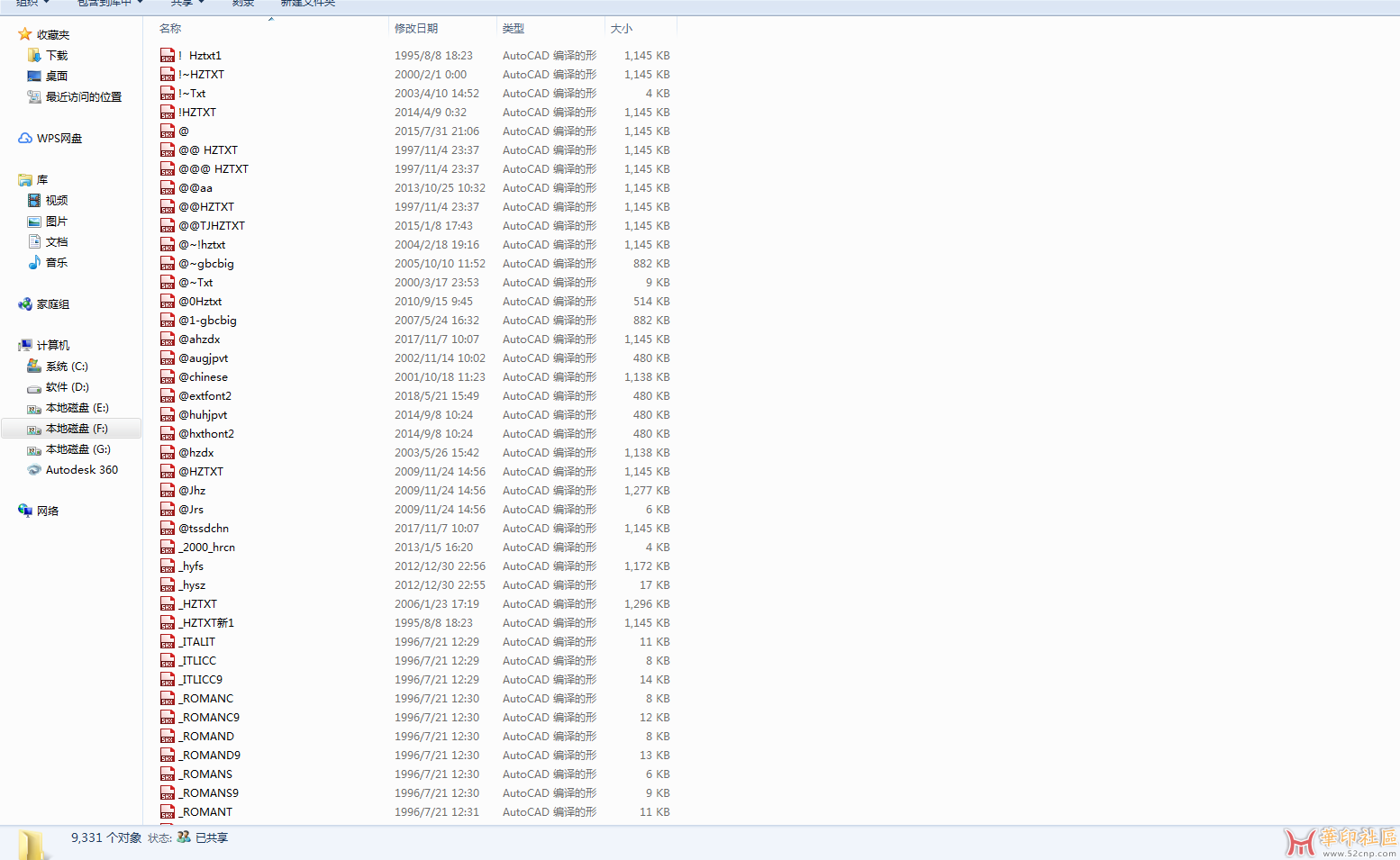Viewport: 1400px width, 860px height.
Task: Open the 包含到库中 dropdown
Action: pos(109,4)
